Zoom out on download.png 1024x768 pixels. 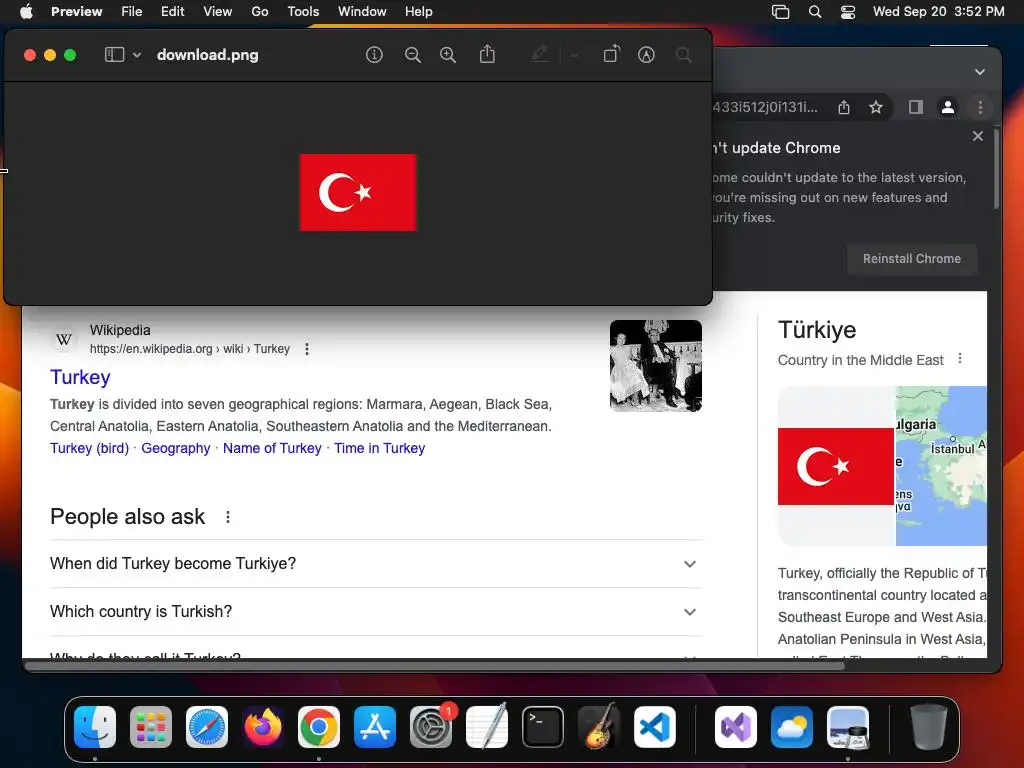click(413, 55)
